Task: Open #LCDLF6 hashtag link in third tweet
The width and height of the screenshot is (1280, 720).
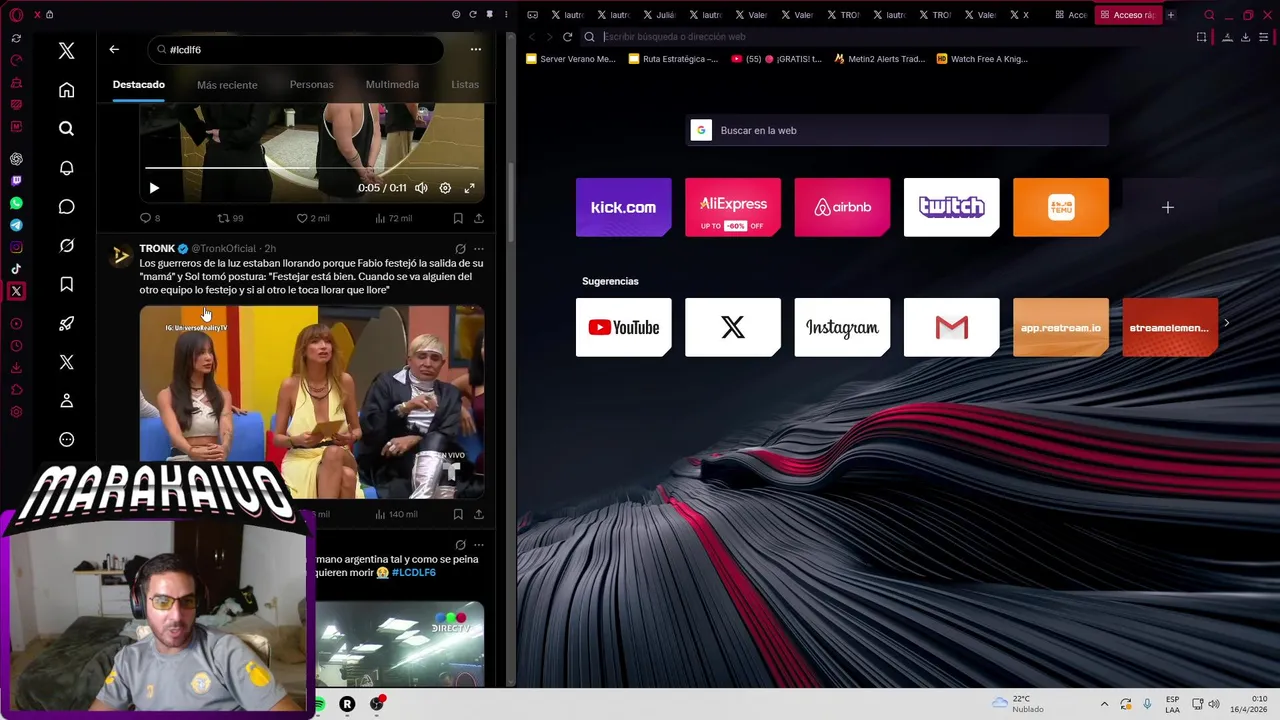Action: pyautogui.click(x=414, y=573)
